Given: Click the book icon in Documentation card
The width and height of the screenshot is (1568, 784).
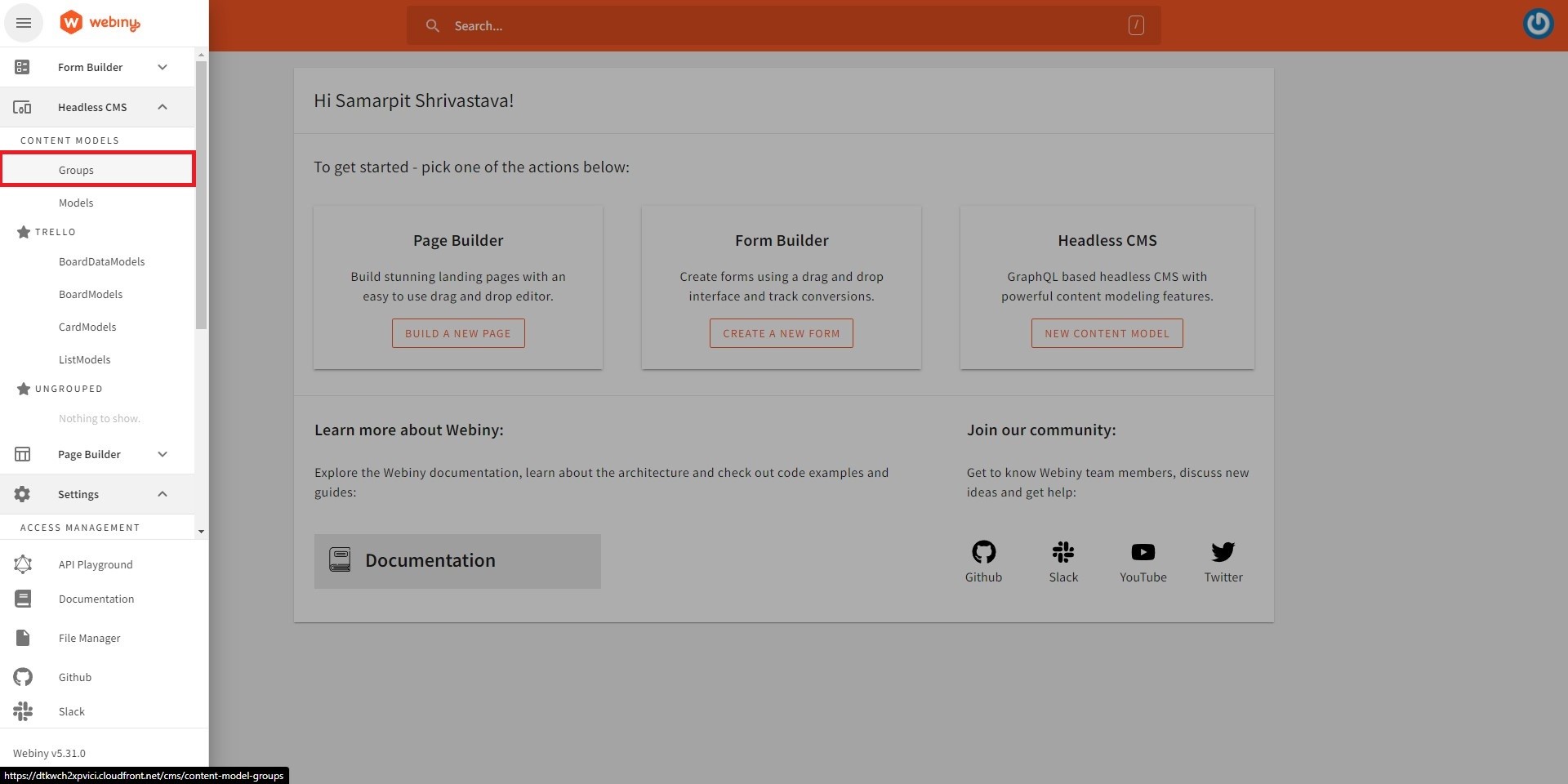Looking at the screenshot, I should [340, 559].
